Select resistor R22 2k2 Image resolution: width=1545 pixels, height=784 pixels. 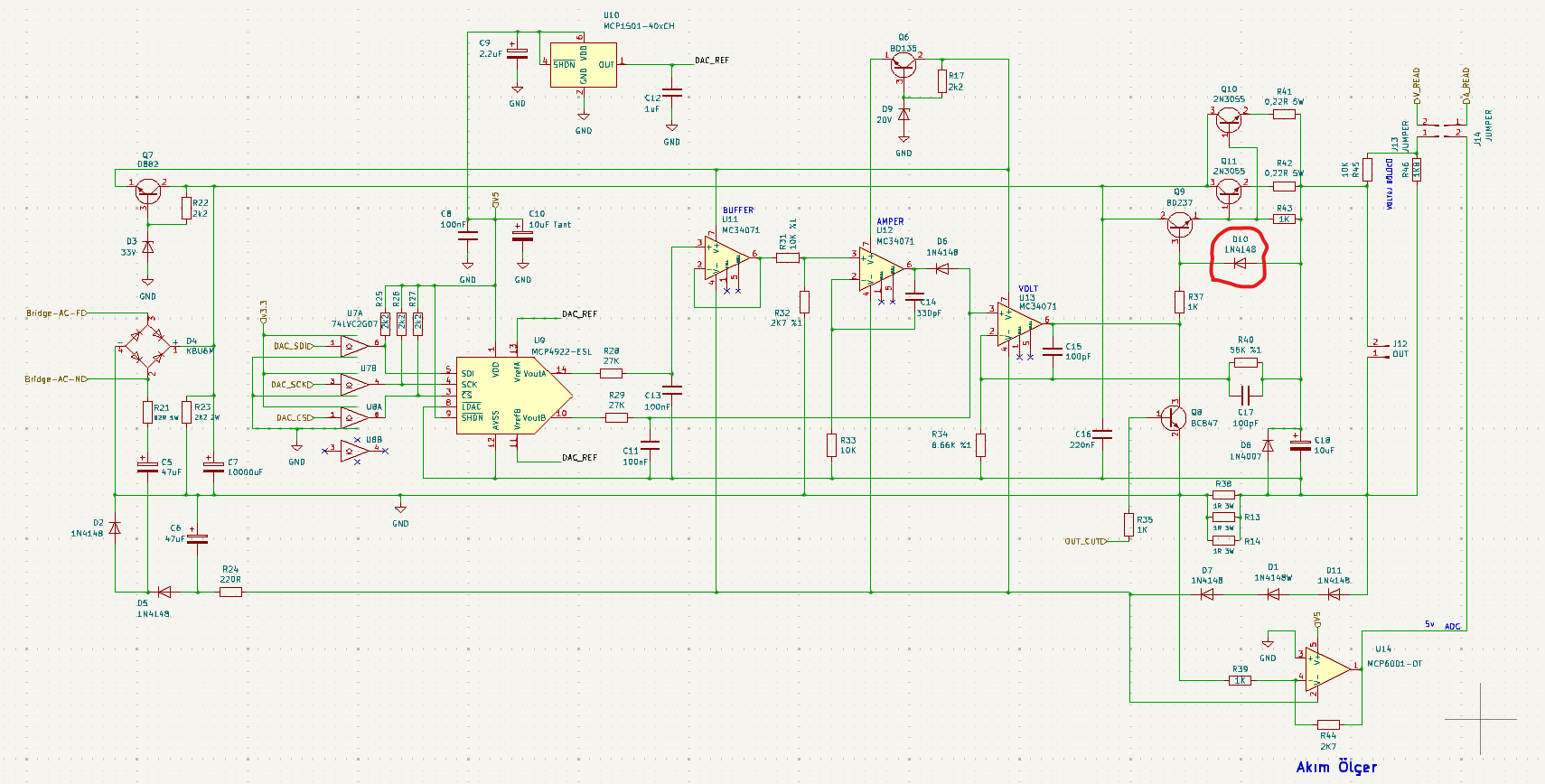tap(186, 208)
